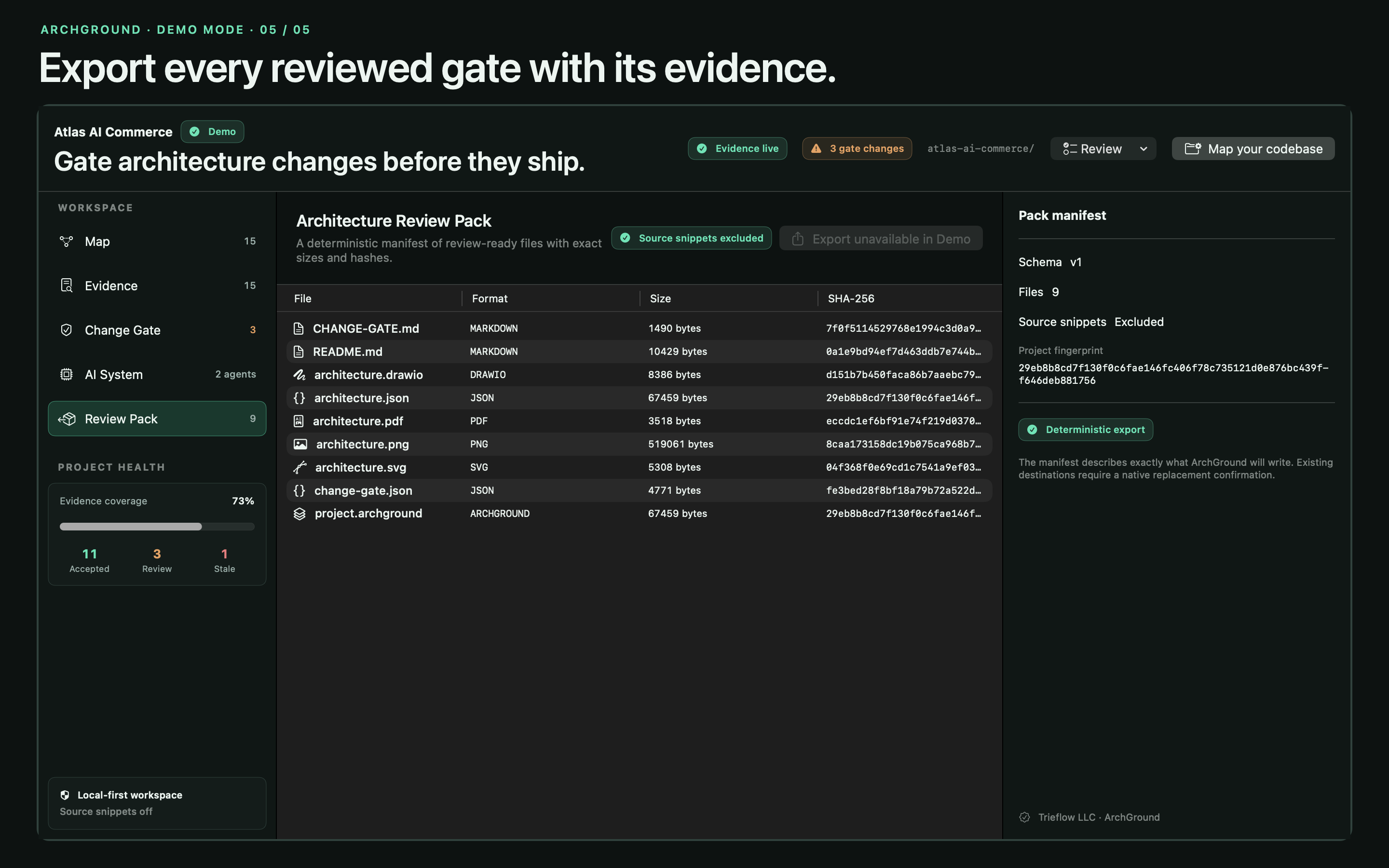Image resolution: width=1389 pixels, height=868 pixels.
Task: Click the warning triangle in gate changes badge
Action: (816, 149)
